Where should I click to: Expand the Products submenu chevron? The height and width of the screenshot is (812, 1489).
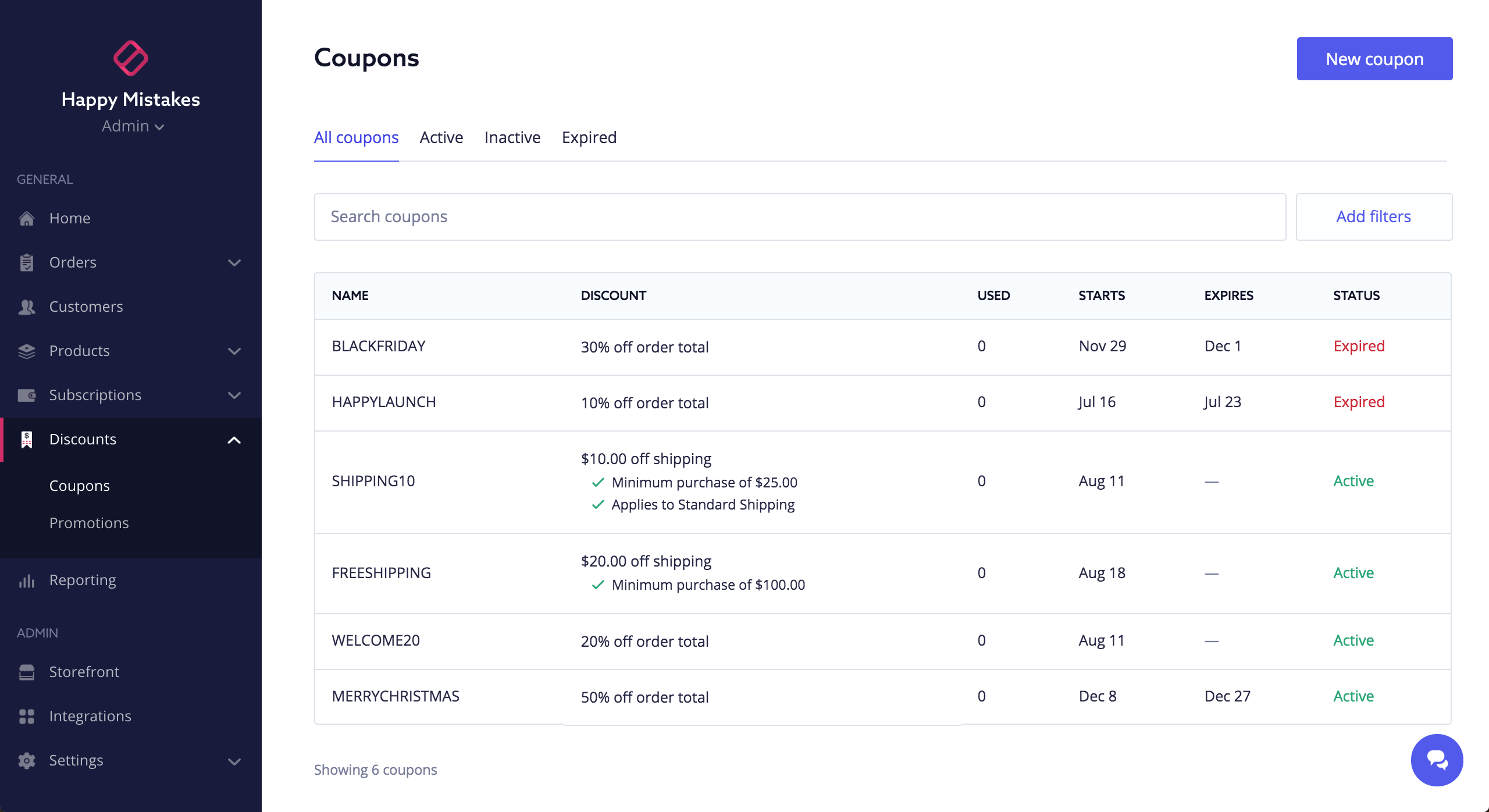coord(234,351)
